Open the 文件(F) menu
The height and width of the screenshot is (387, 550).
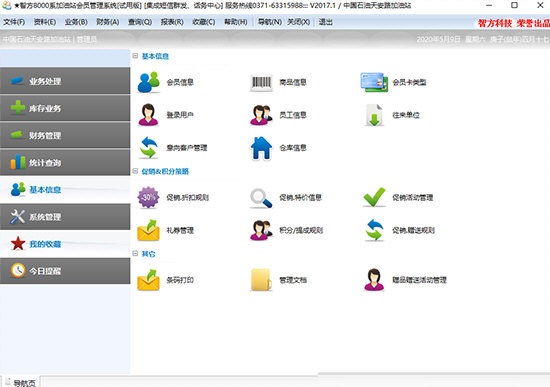(14, 22)
